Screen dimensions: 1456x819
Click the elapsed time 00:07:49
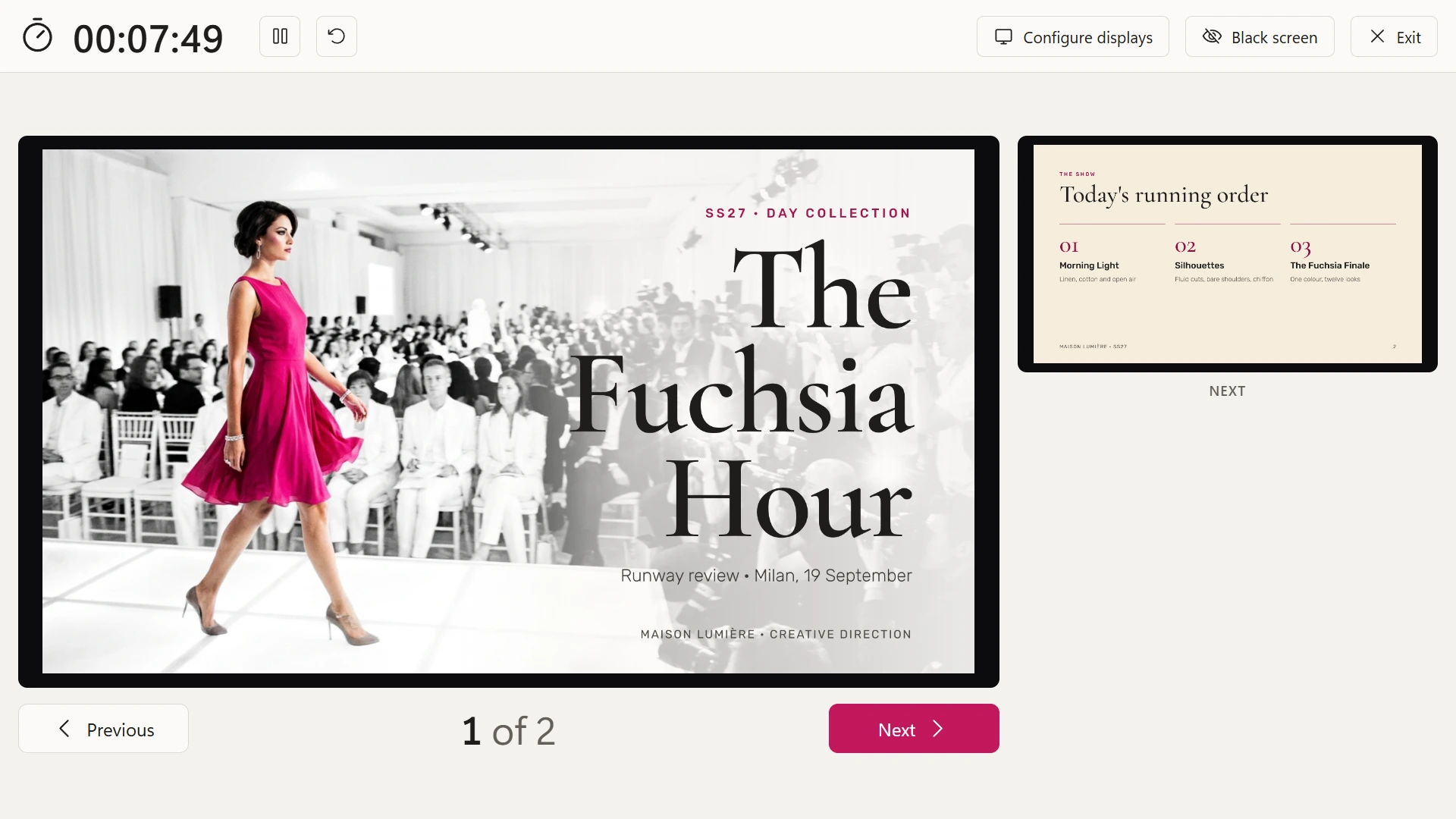click(x=148, y=39)
